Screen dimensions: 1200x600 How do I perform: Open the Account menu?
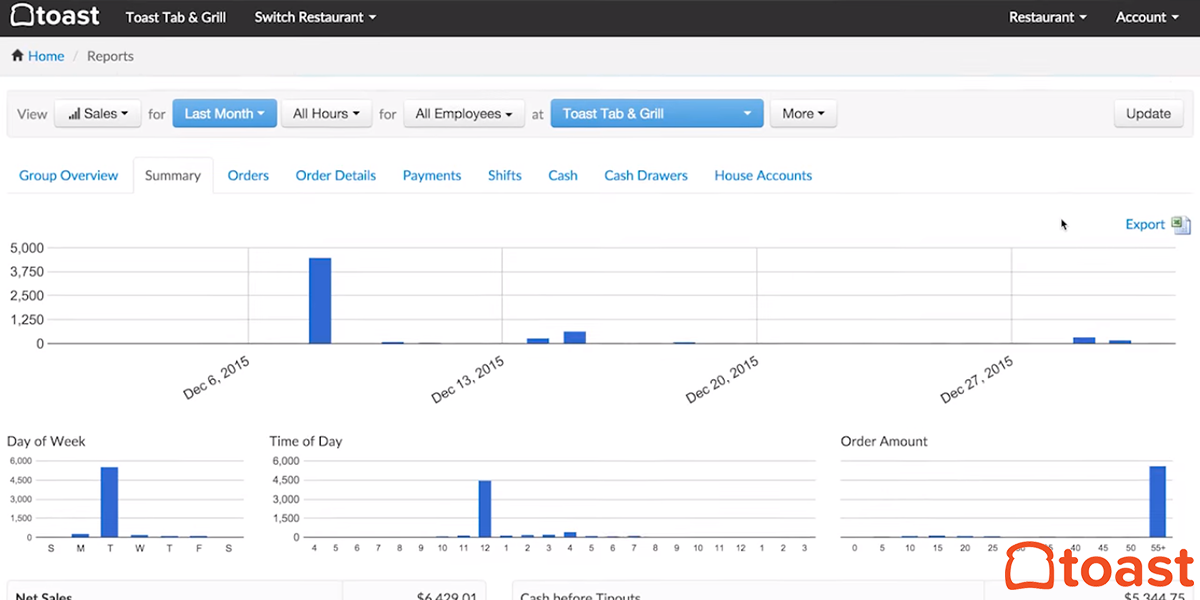click(x=1146, y=17)
